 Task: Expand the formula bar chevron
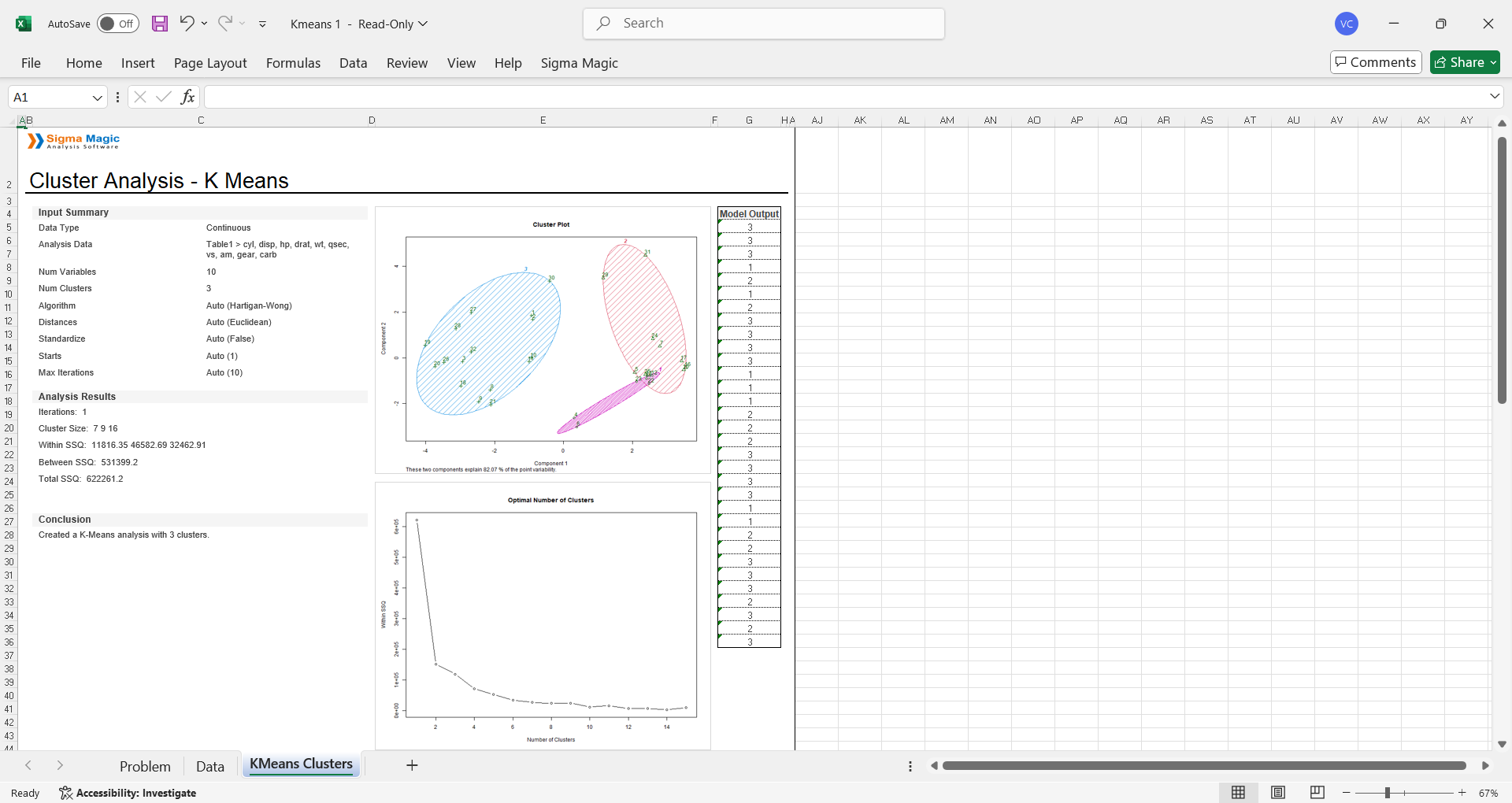tap(1495, 96)
